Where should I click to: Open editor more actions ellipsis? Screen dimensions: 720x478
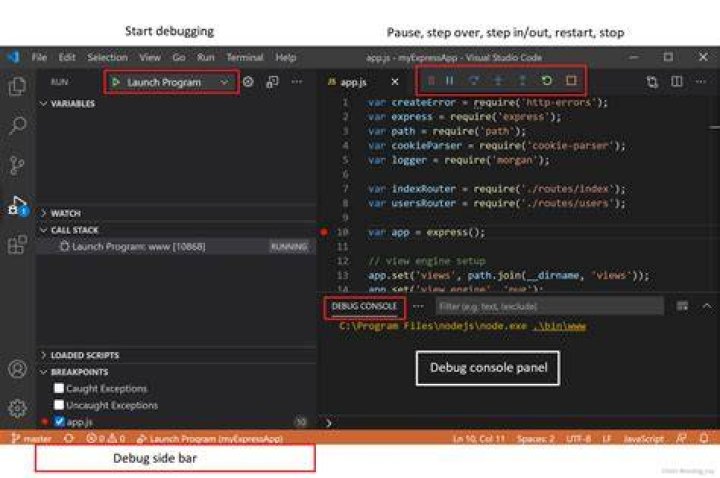click(700, 82)
